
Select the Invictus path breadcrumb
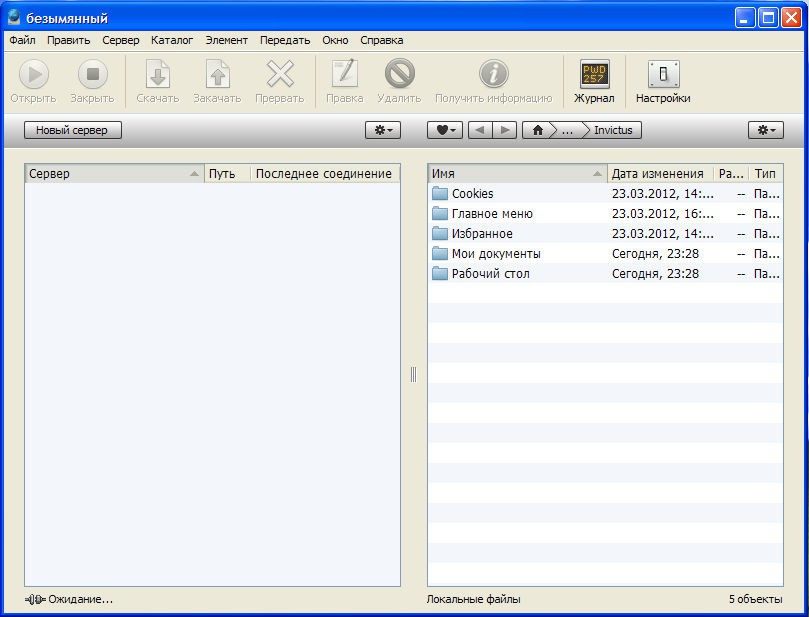click(x=612, y=130)
